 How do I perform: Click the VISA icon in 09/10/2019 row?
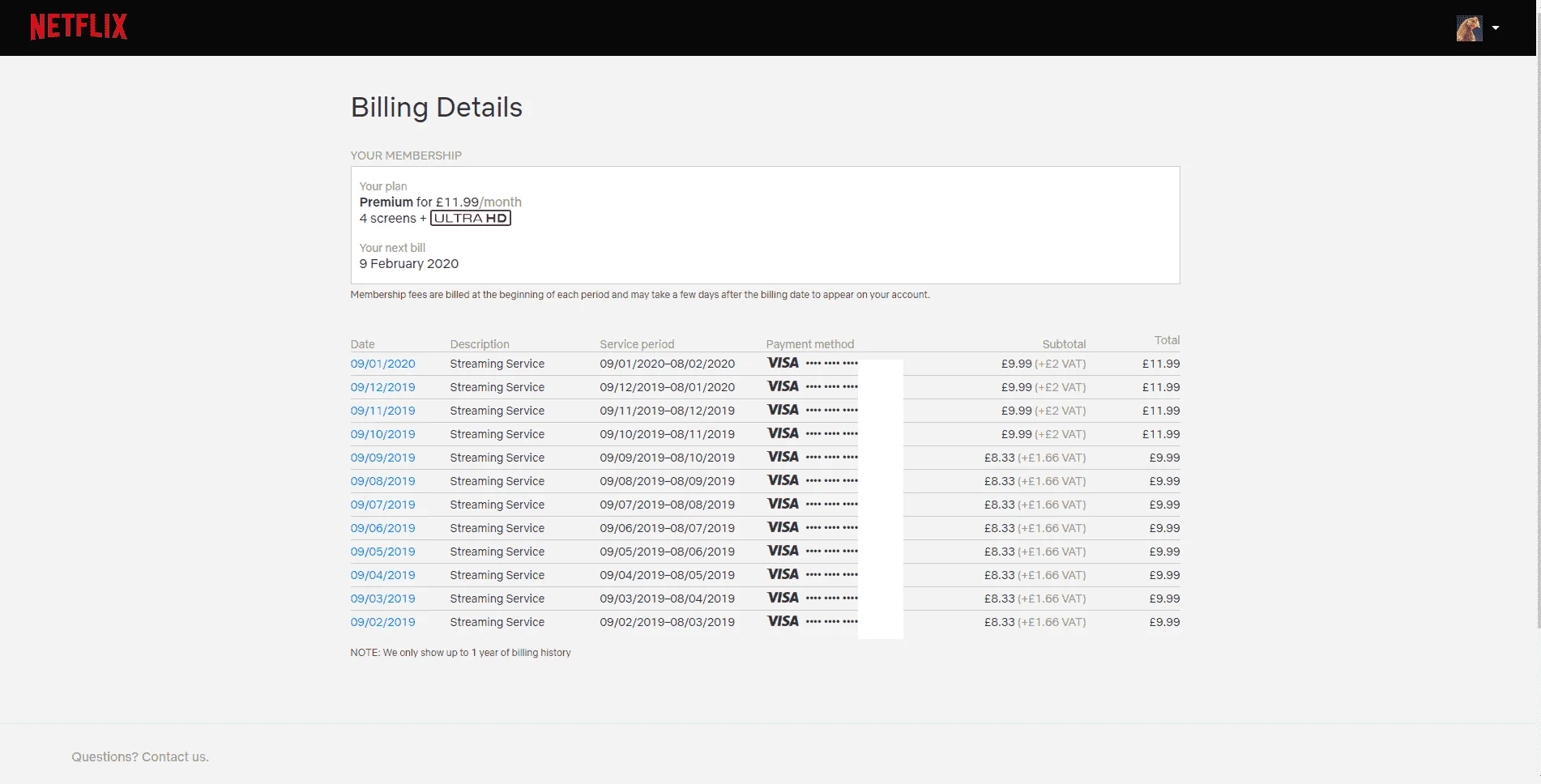pos(783,433)
